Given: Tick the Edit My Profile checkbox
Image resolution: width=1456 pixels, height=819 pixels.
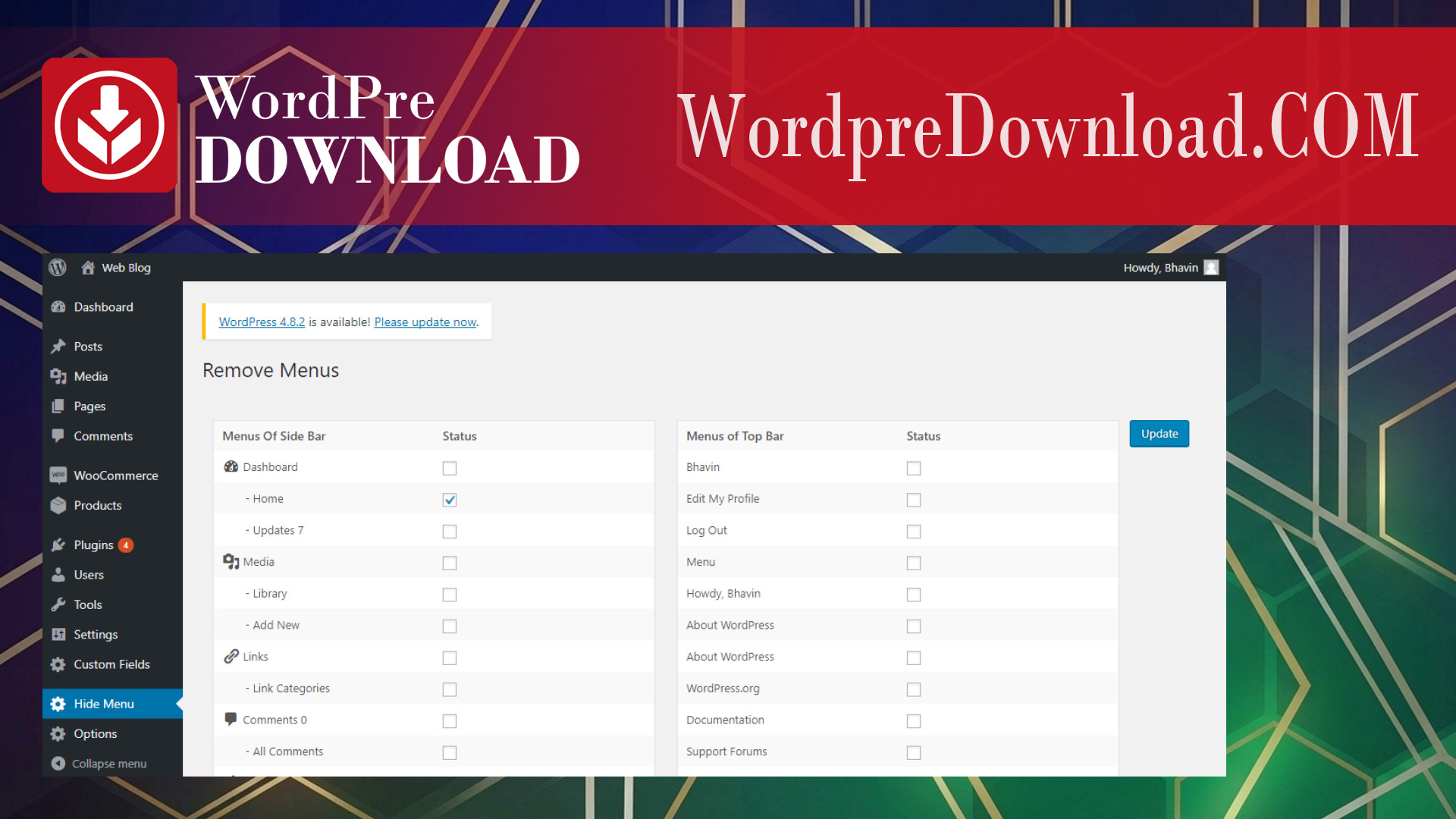Looking at the screenshot, I should pyautogui.click(x=914, y=500).
